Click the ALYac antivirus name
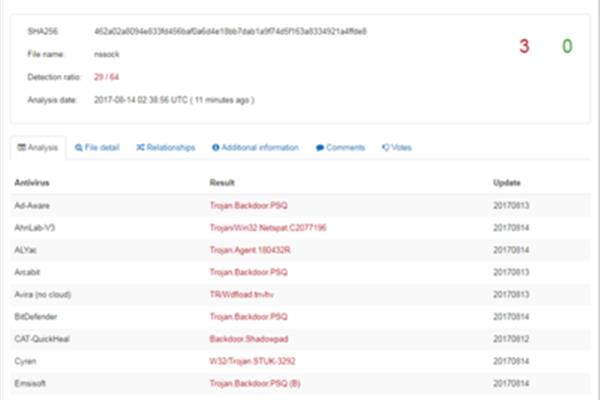This screenshot has width=600, height=400. tap(25, 250)
